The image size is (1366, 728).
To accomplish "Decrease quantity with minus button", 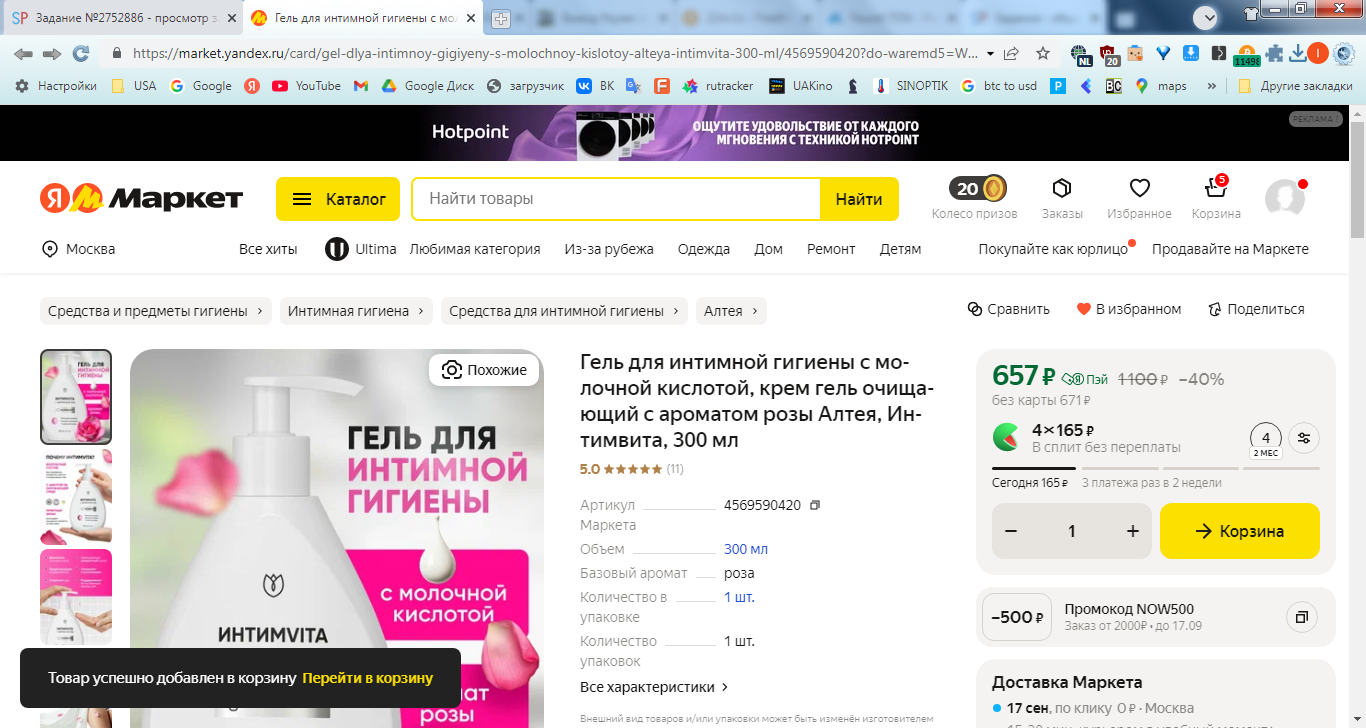I will (x=1011, y=531).
